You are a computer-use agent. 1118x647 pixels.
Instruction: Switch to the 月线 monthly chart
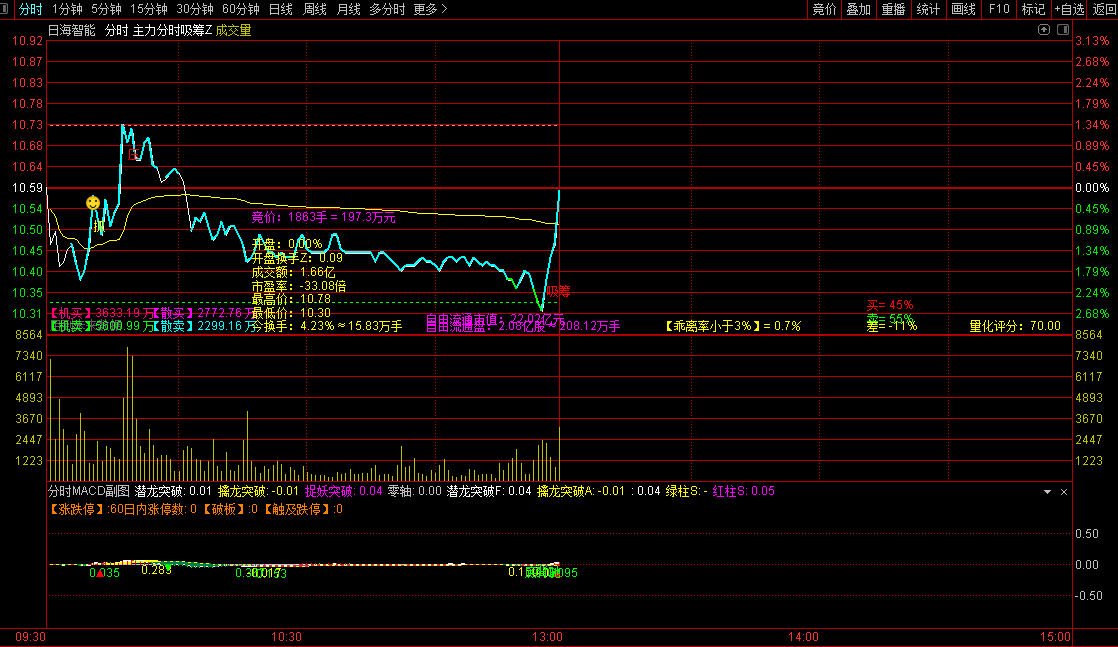tap(348, 9)
